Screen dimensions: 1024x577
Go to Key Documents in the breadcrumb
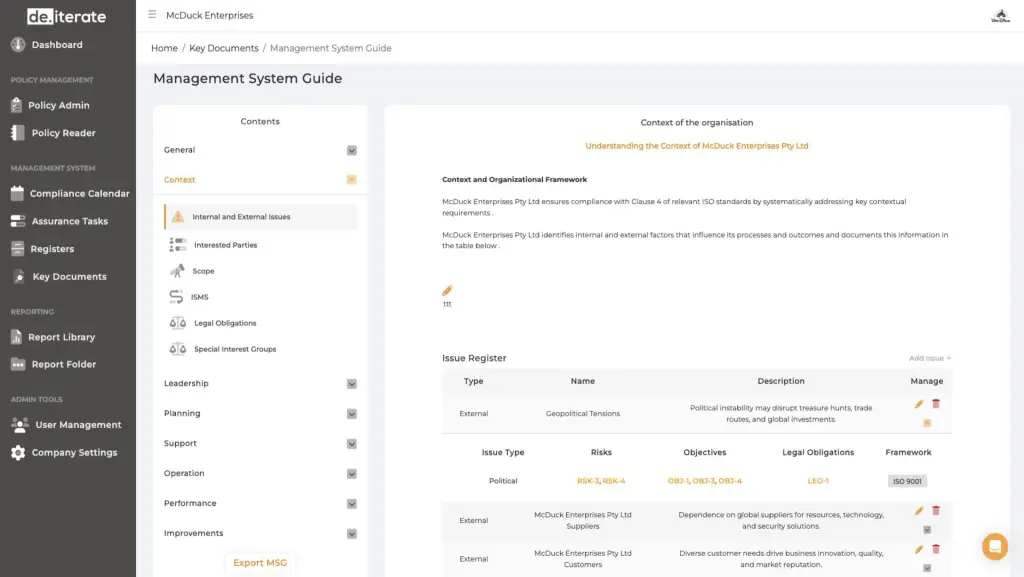[224, 48]
